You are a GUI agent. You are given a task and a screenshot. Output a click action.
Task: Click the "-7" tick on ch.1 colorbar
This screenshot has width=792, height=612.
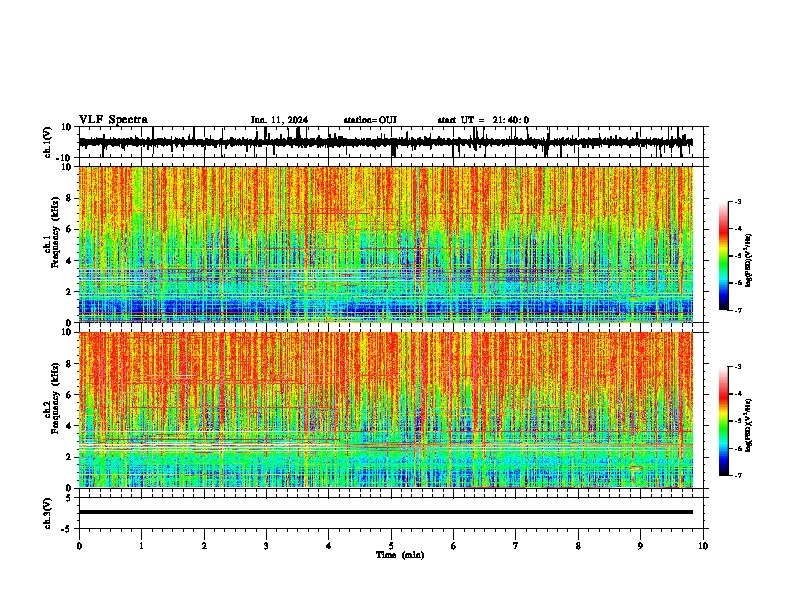coord(738,310)
